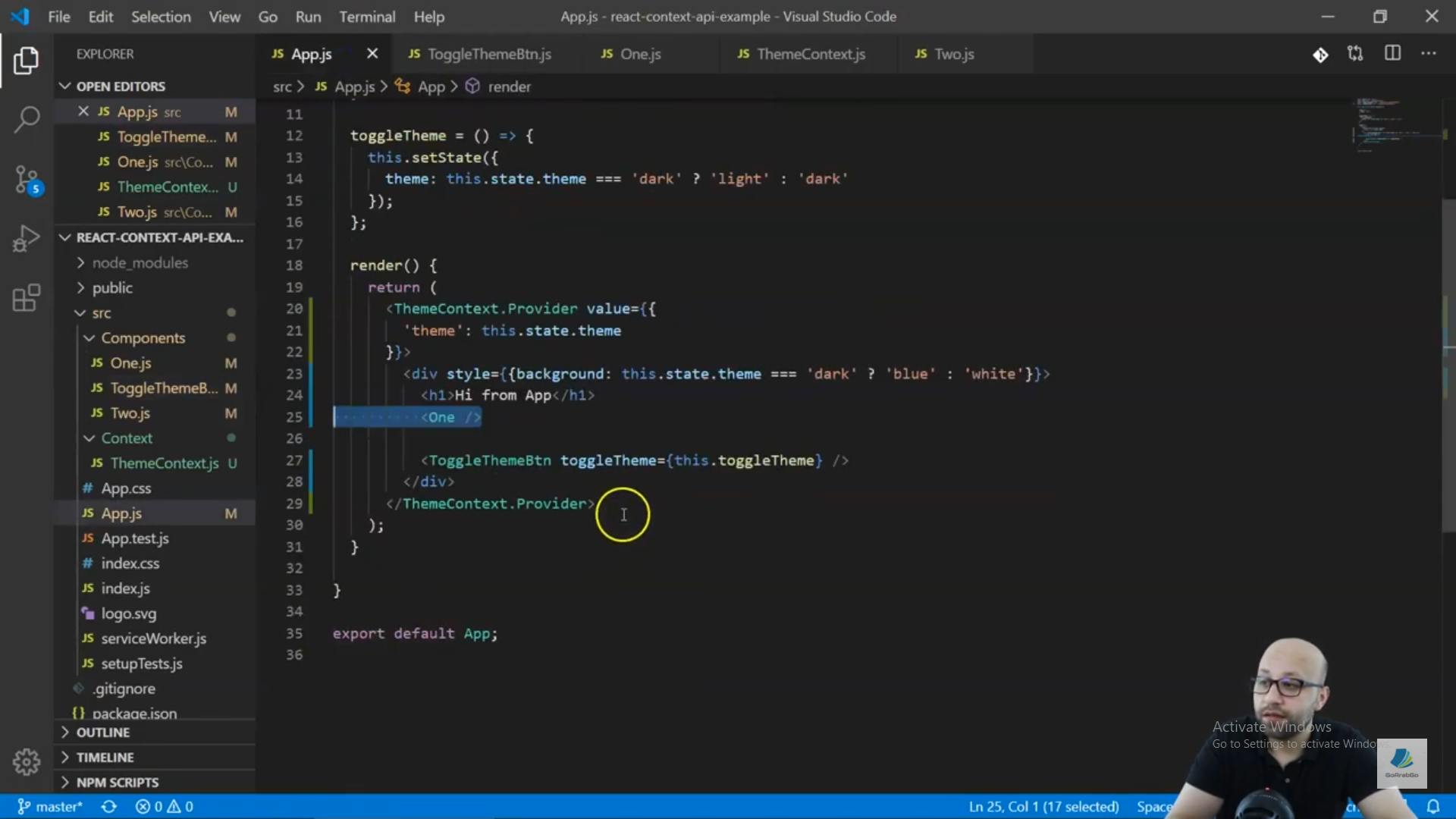Screen dimensions: 1456x819
Task: Switch to the ThemeContext.js tab
Action: (x=810, y=54)
